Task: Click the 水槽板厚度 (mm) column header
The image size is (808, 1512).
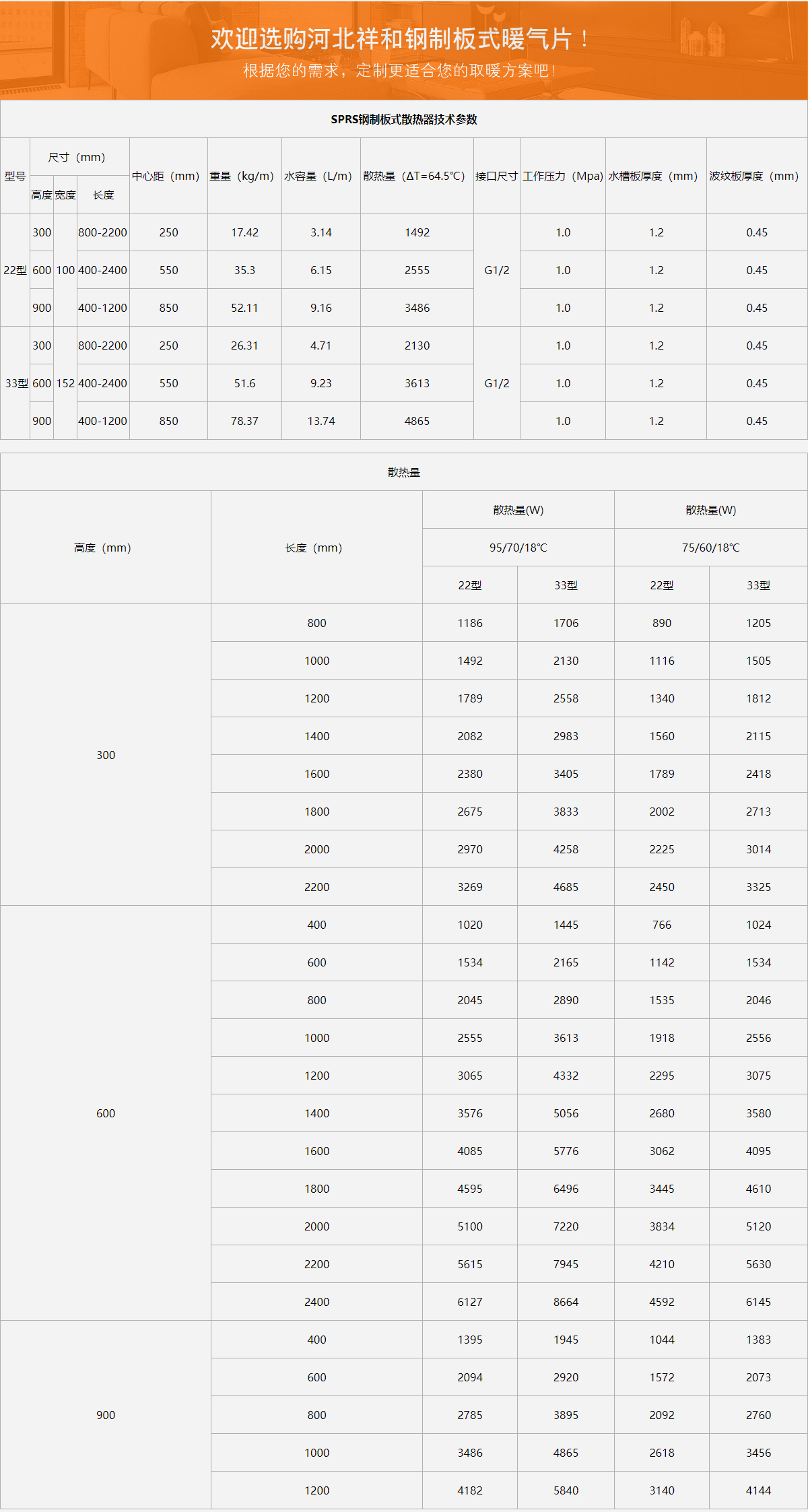Action: [656, 176]
